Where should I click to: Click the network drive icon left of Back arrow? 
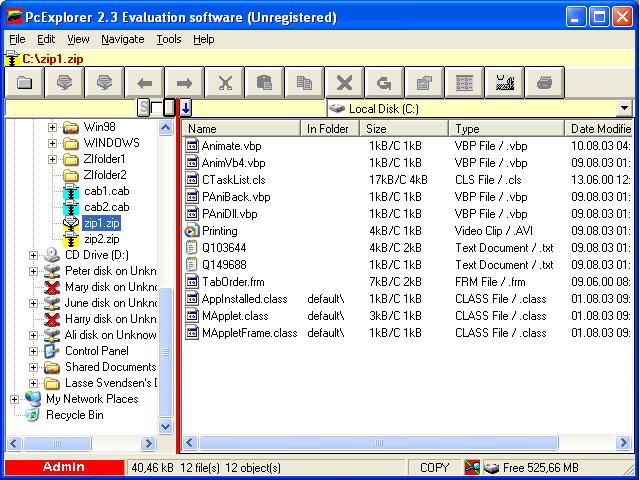(104, 83)
